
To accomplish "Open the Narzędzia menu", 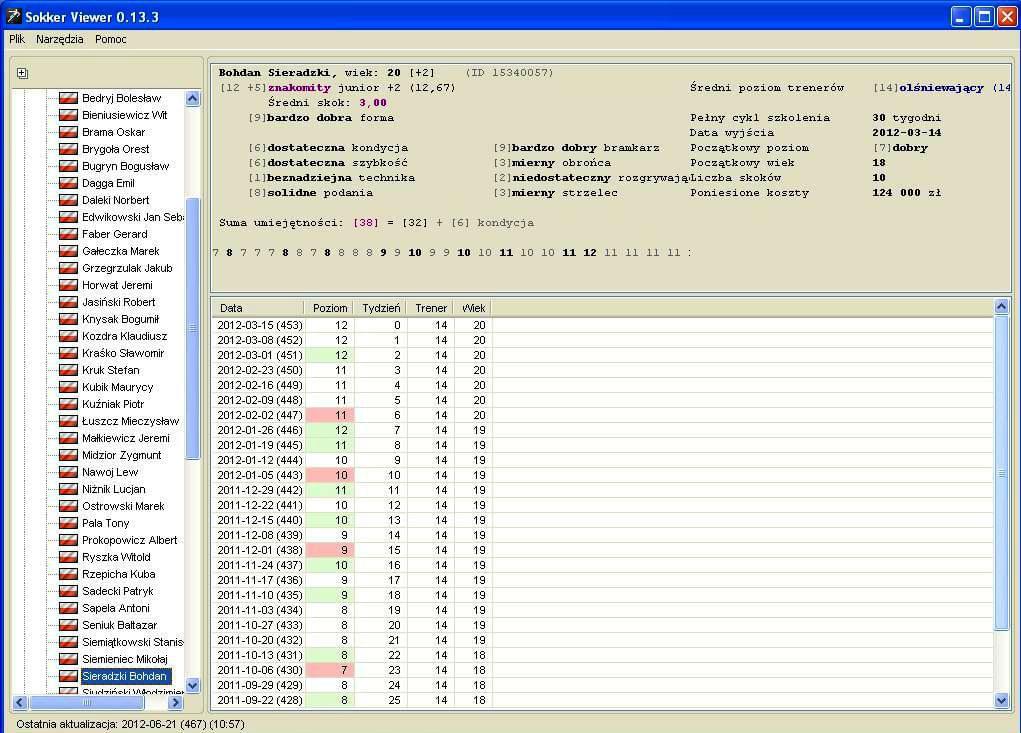I will coord(60,39).
